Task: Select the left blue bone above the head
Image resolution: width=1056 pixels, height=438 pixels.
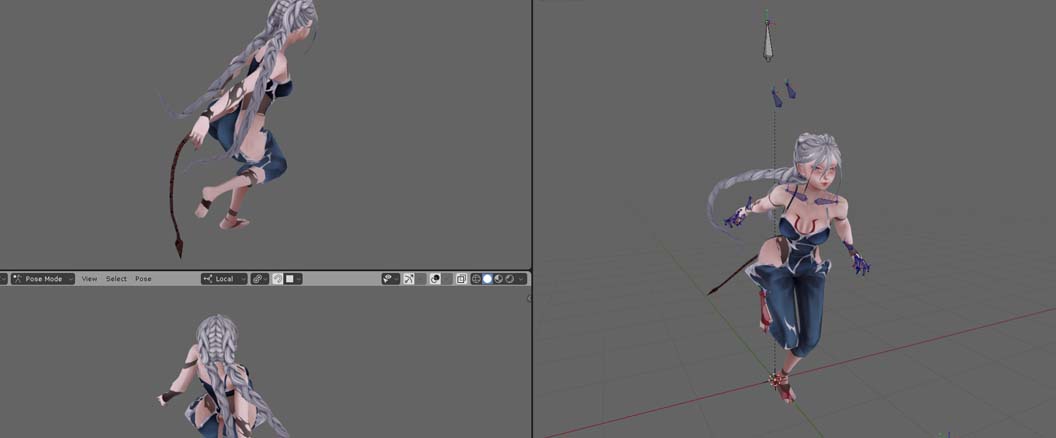Action: point(777,98)
